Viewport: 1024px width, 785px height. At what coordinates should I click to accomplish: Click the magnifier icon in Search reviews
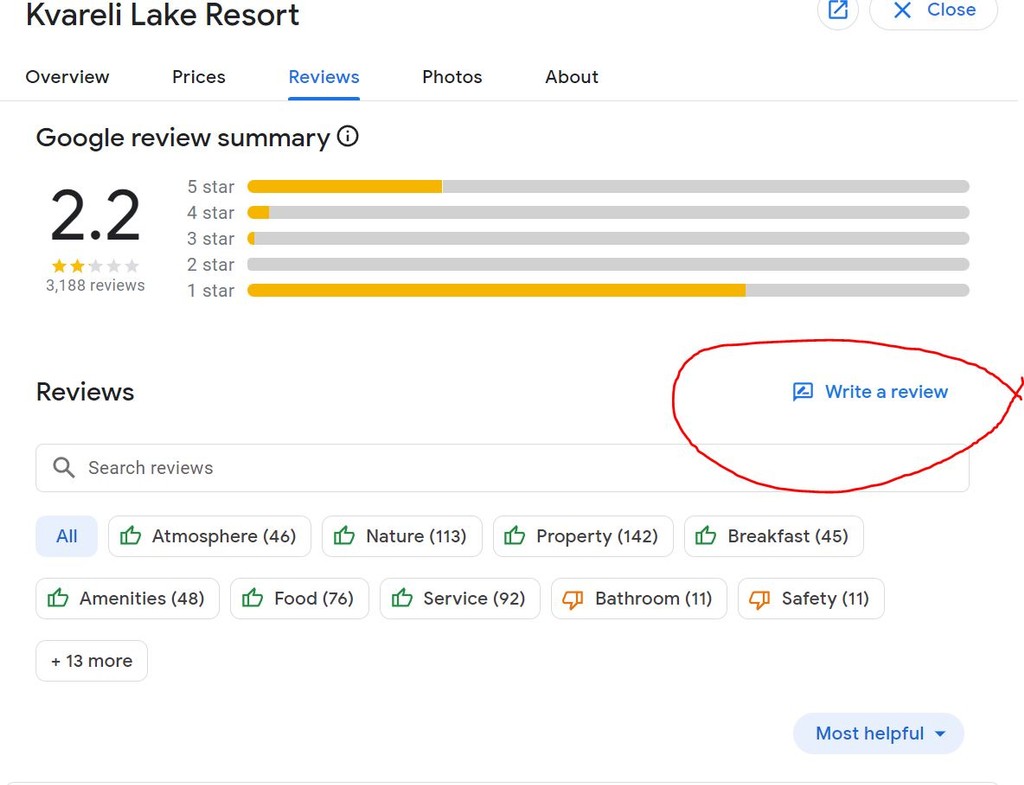coord(63,468)
